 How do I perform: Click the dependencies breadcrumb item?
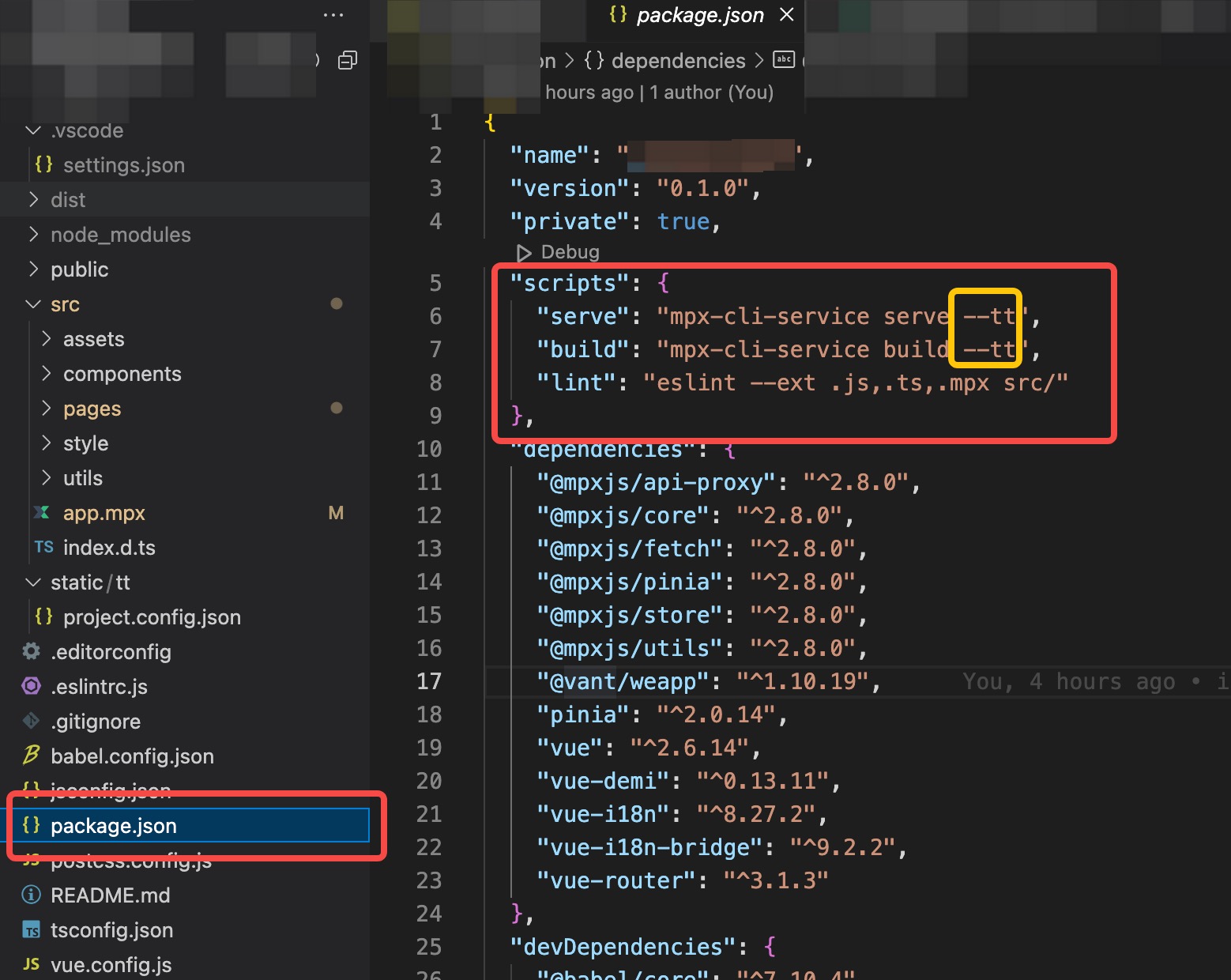pyautogui.click(x=678, y=61)
